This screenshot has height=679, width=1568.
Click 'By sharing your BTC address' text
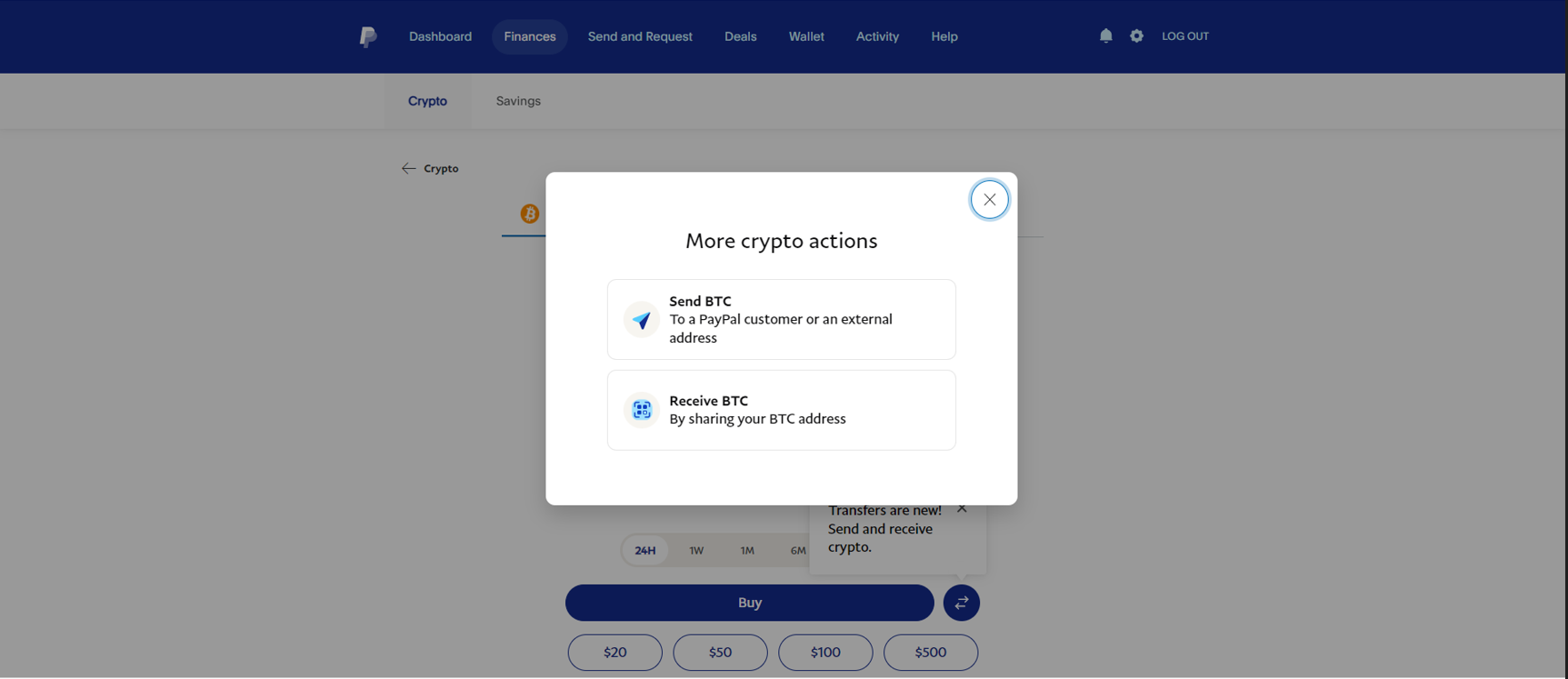point(757,419)
